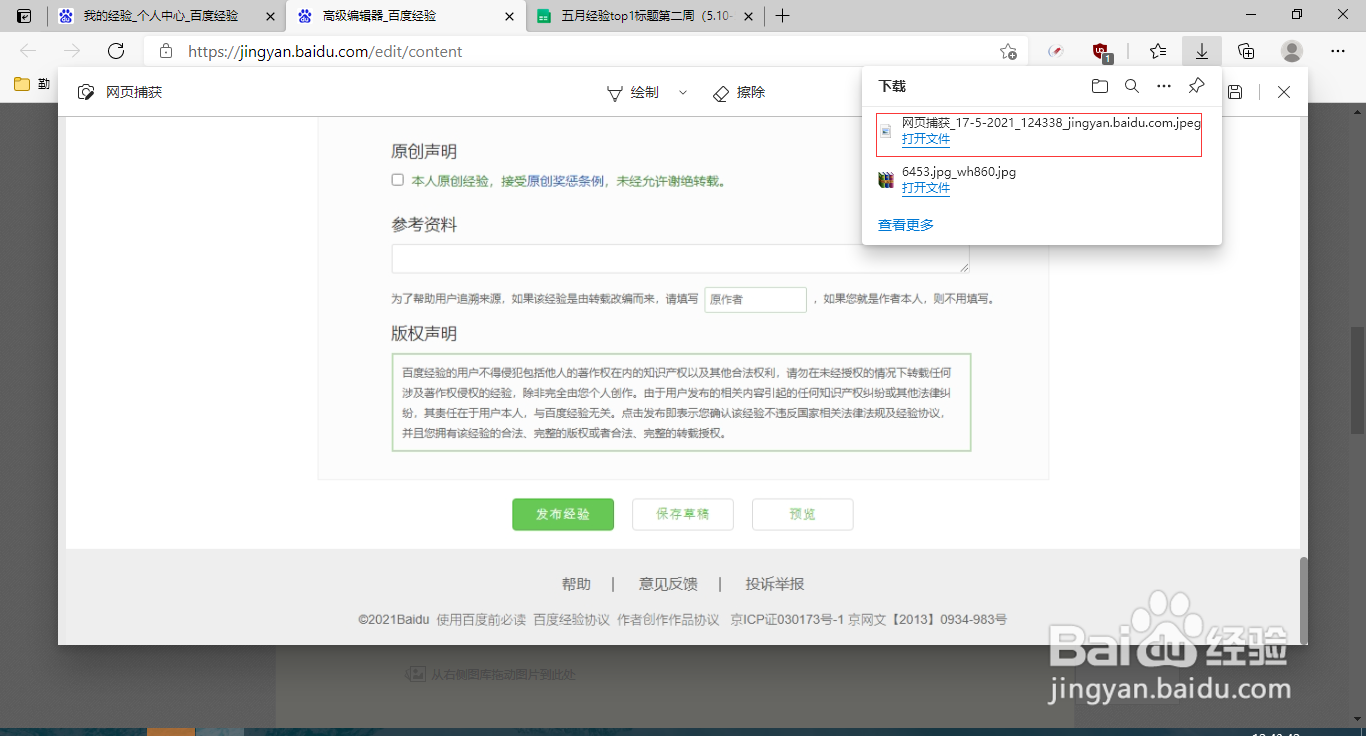Viewport: 1366px width, 736px height.
Task: Open the browser profile avatar icon
Action: tap(1291, 51)
